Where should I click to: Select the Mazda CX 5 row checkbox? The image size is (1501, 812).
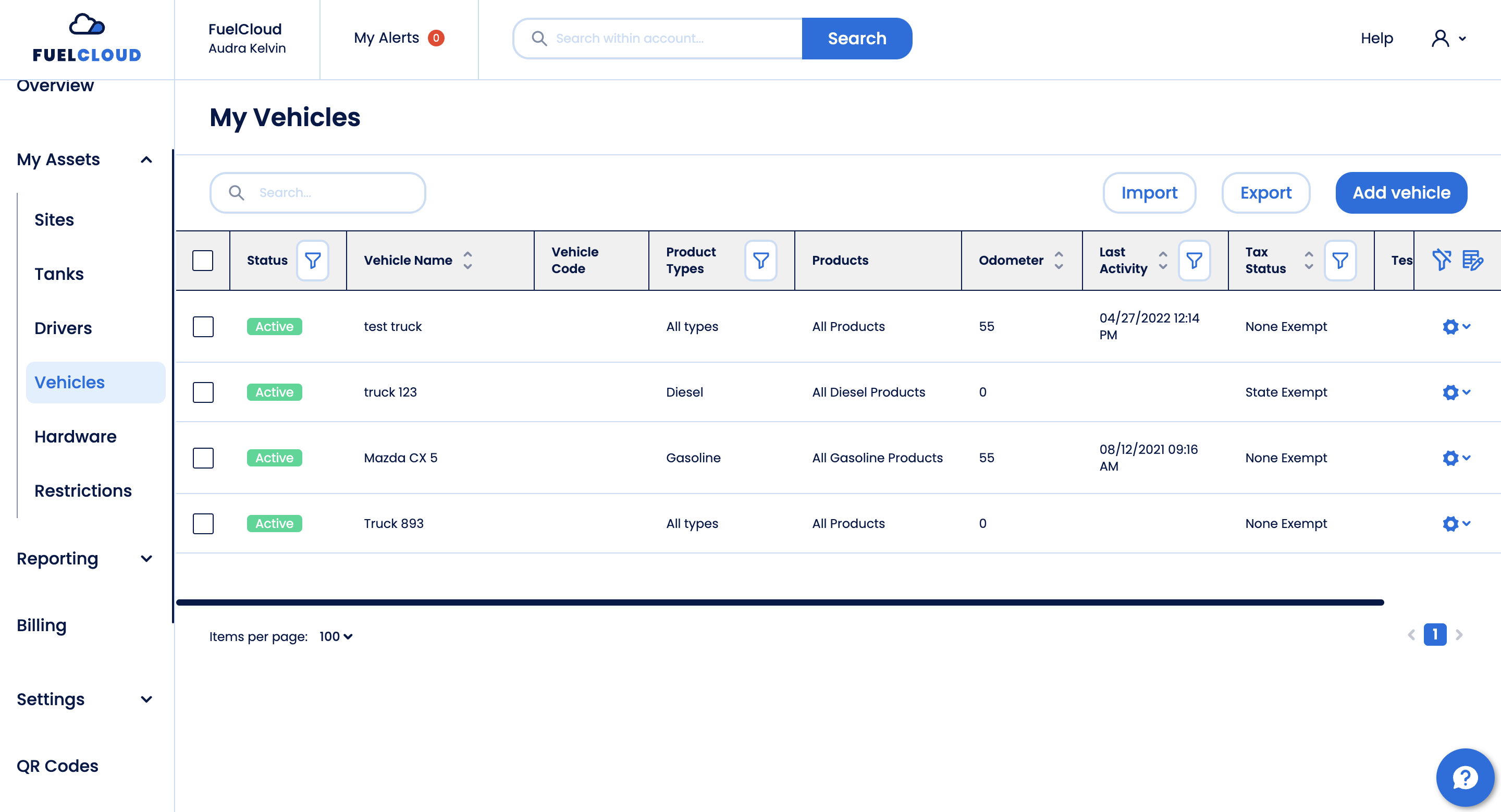pos(203,458)
